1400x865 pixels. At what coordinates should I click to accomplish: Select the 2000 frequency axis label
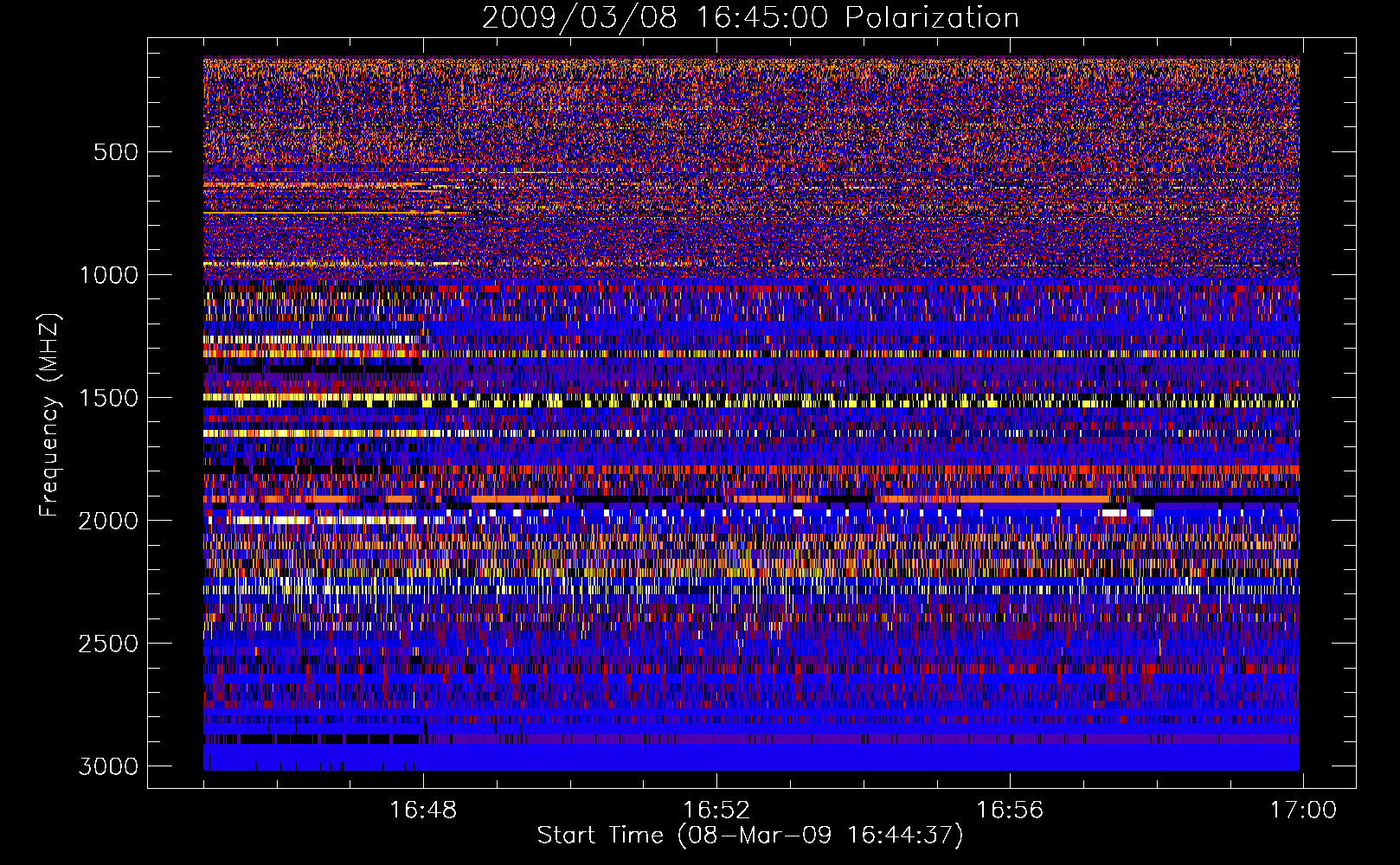click(x=108, y=521)
